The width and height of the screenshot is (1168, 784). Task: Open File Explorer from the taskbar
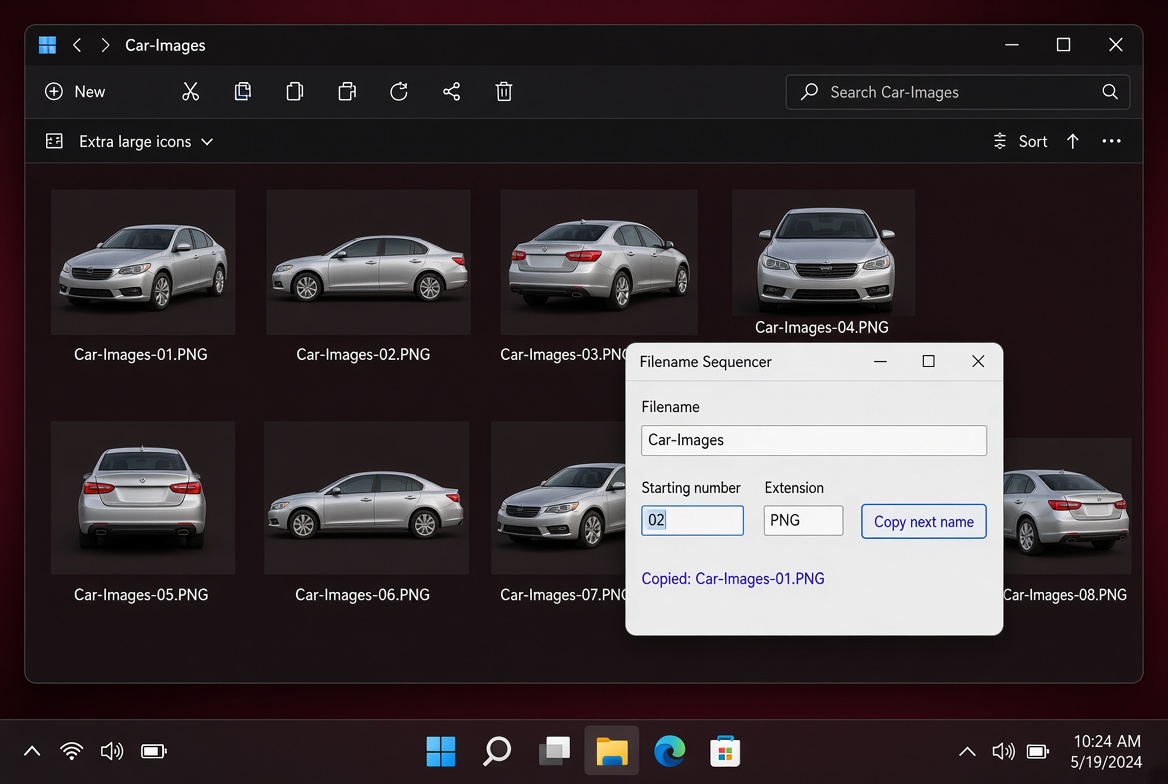click(612, 751)
